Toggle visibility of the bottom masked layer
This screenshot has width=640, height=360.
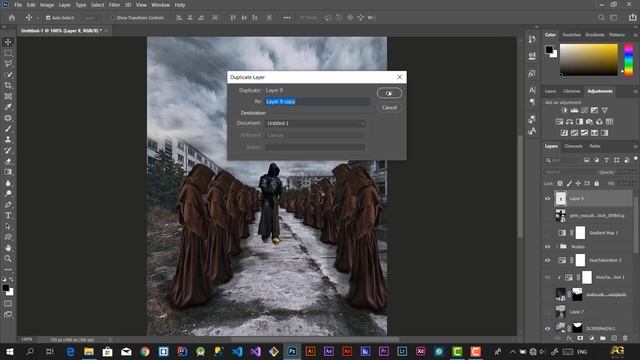(x=548, y=328)
